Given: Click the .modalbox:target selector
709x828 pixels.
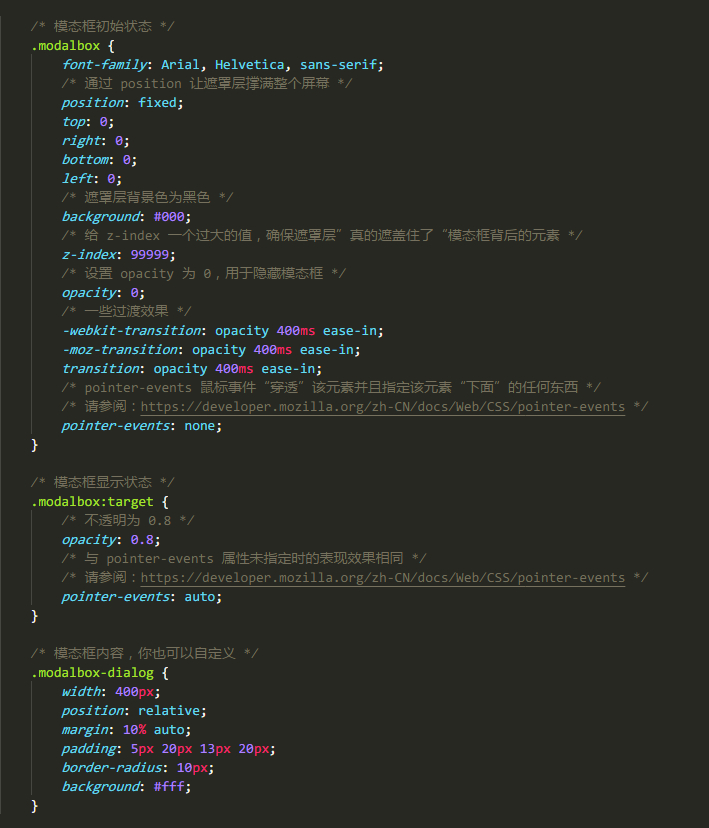Looking at the screenshot, I should pos(92,502).
